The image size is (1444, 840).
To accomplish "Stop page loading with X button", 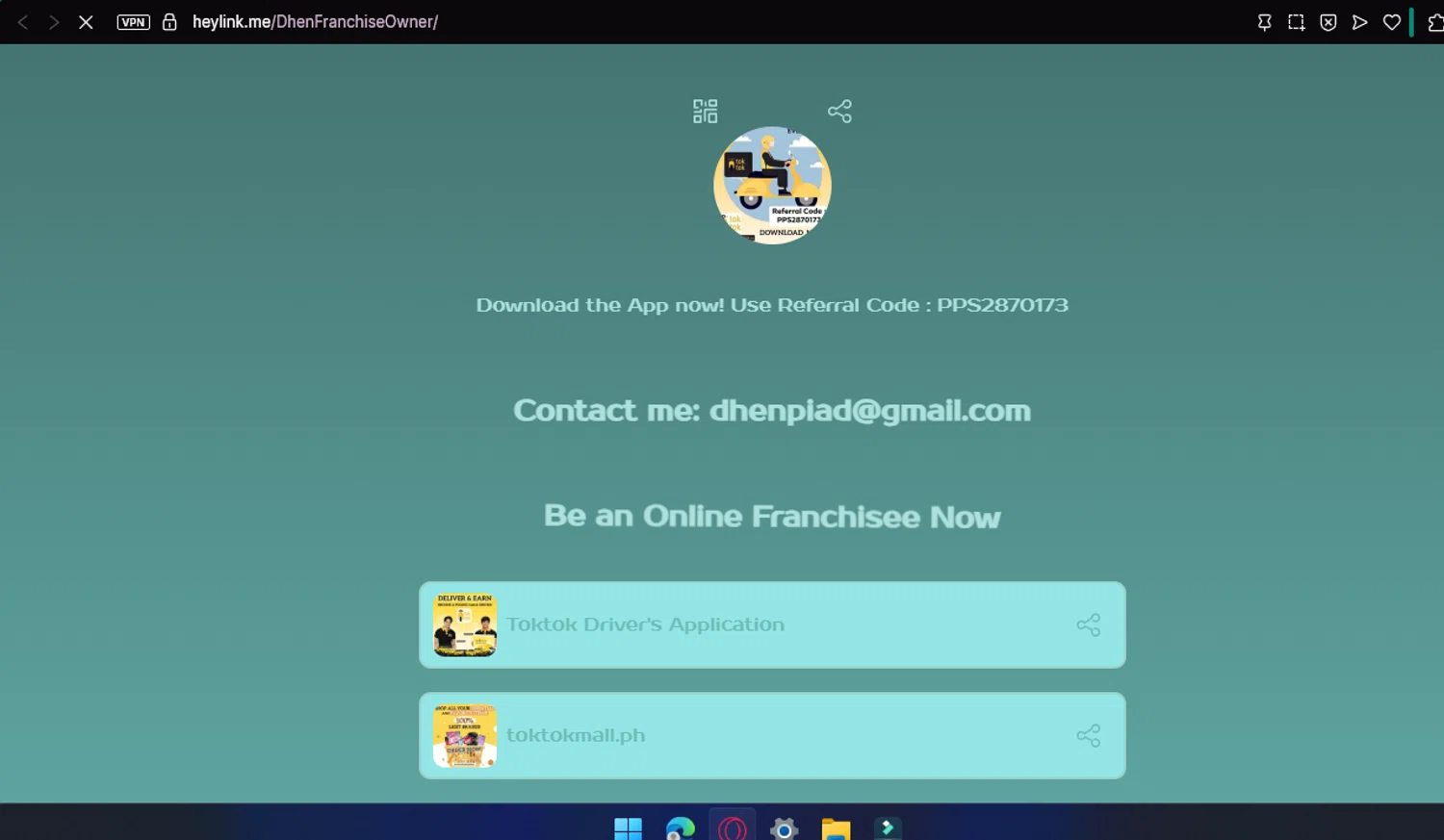I will pos(86,22).
